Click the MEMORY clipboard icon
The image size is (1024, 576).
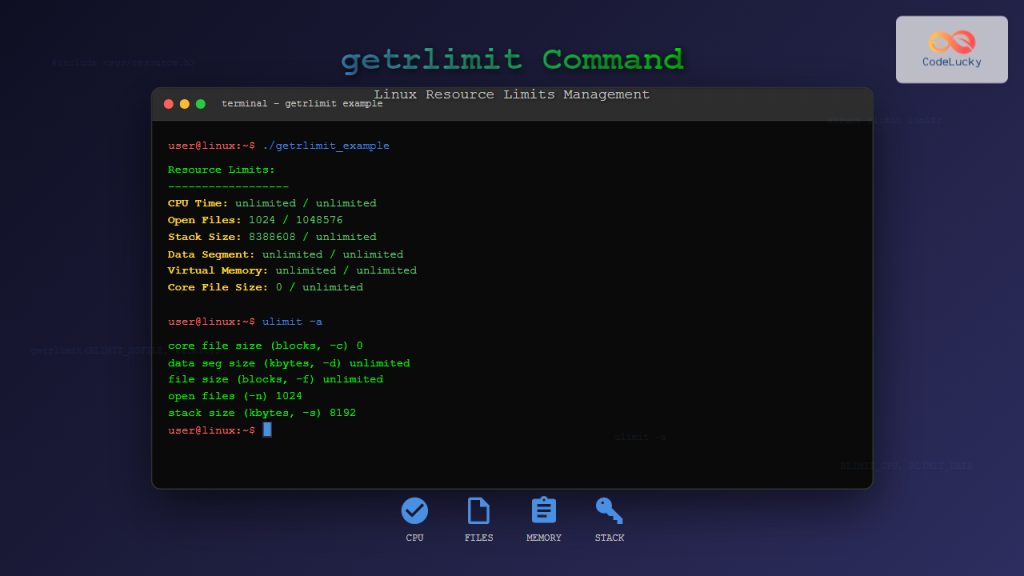[544, 510]
